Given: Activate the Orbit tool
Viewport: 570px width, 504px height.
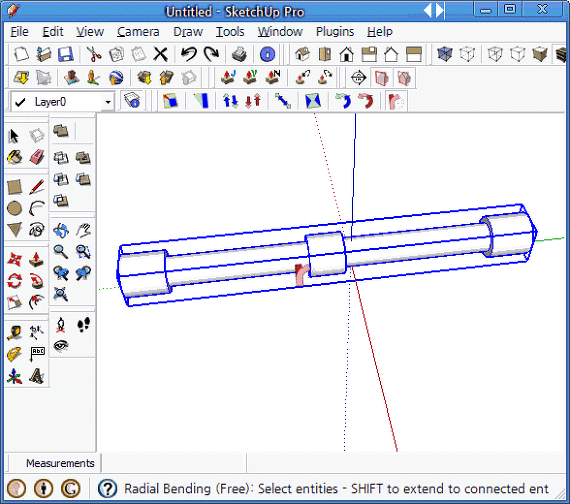Looking at the screenshot, I should (61, 231).
